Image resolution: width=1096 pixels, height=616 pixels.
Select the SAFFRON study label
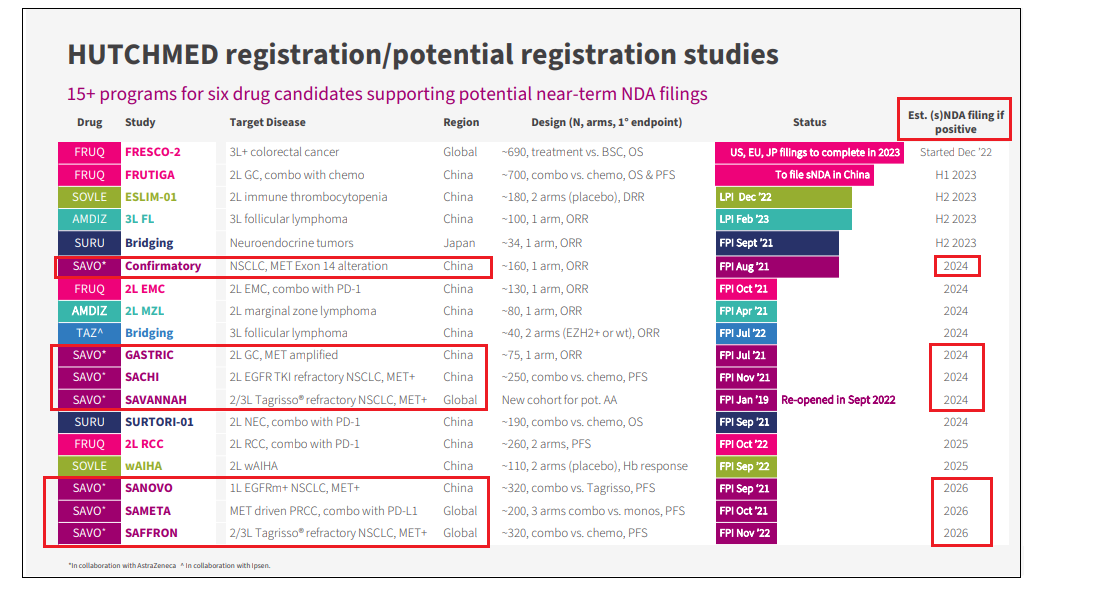click(152, 533)
